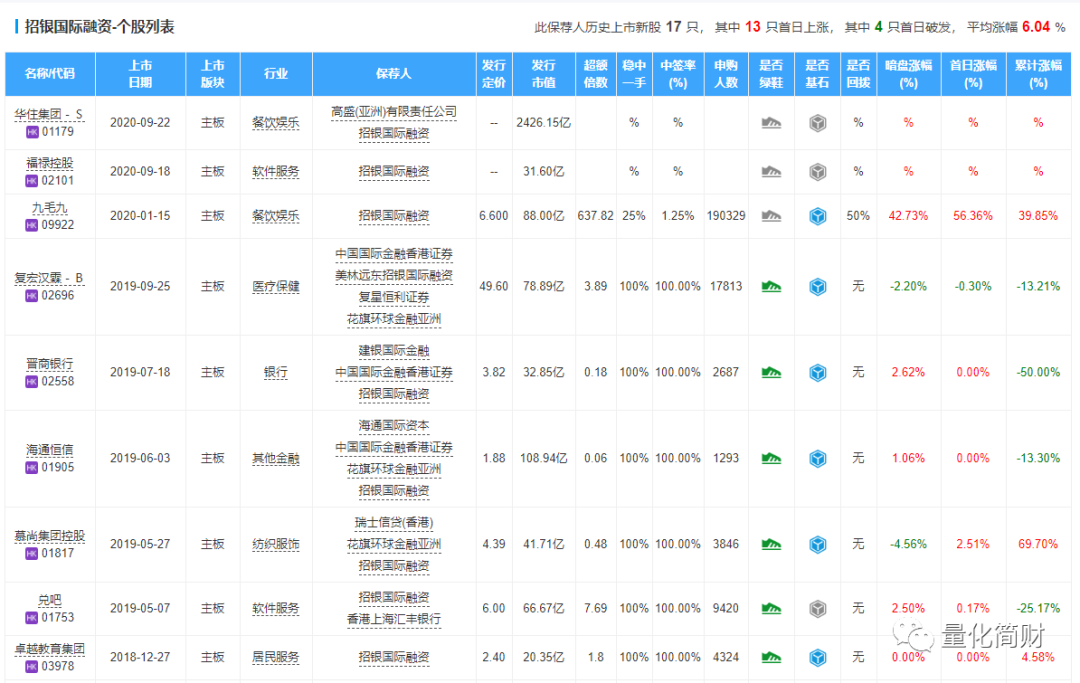
Task: Sort by 首日涨幅 column header
Action: 973,74
